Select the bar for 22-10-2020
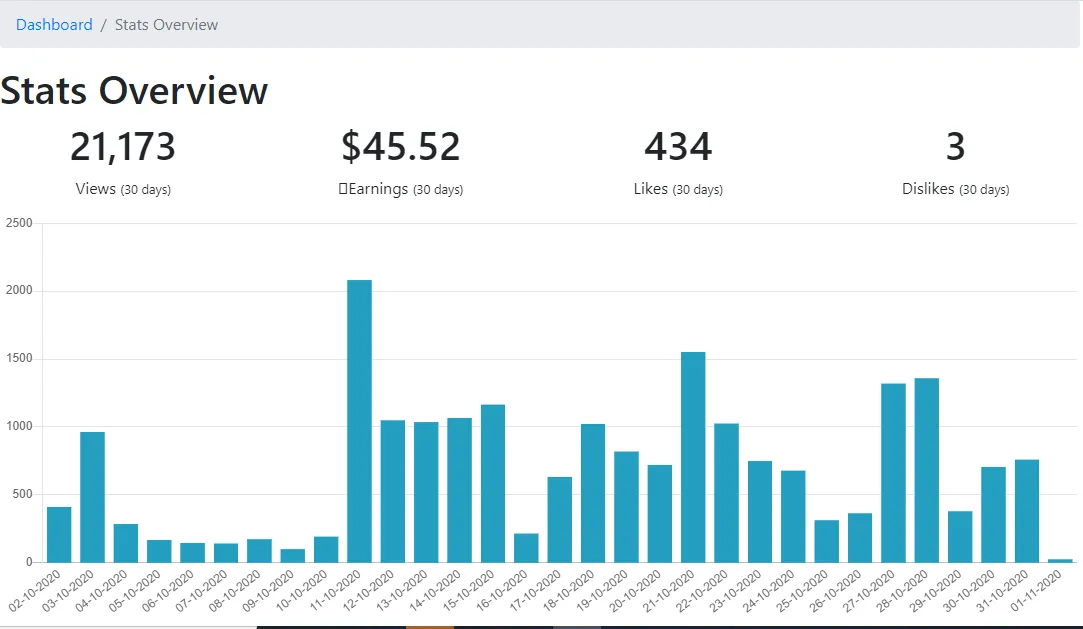The width and height of the screenshot is (1083, 629). [x=727, y=493]
